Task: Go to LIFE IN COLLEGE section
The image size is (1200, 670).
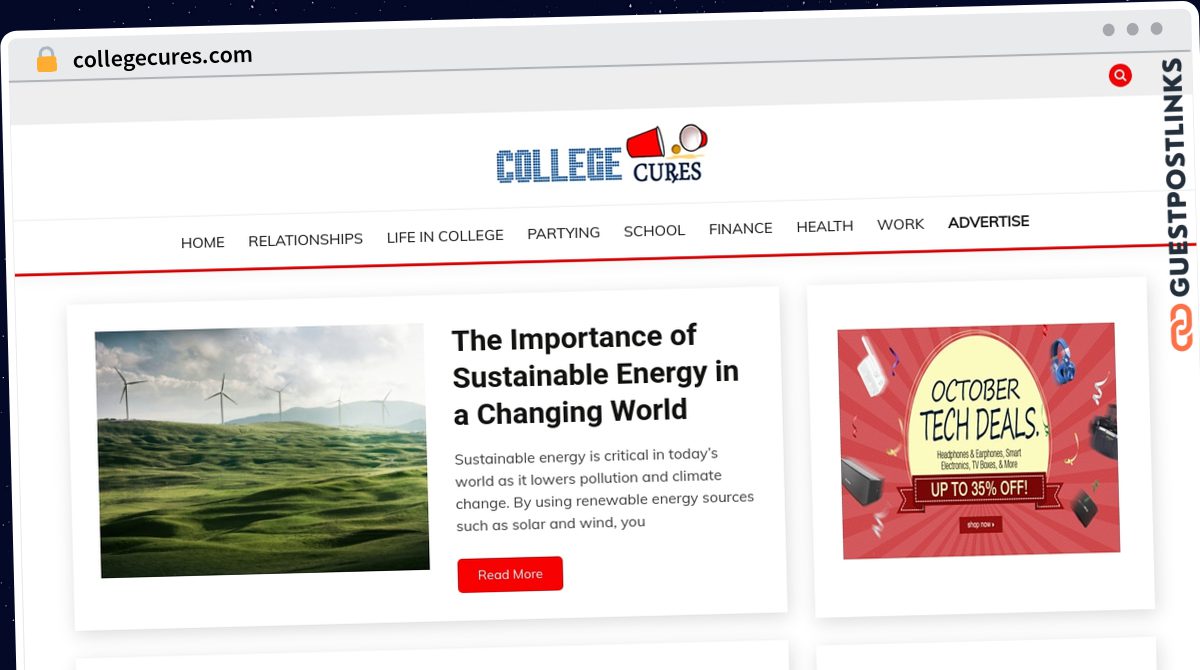Action: [x=445, y=236]
